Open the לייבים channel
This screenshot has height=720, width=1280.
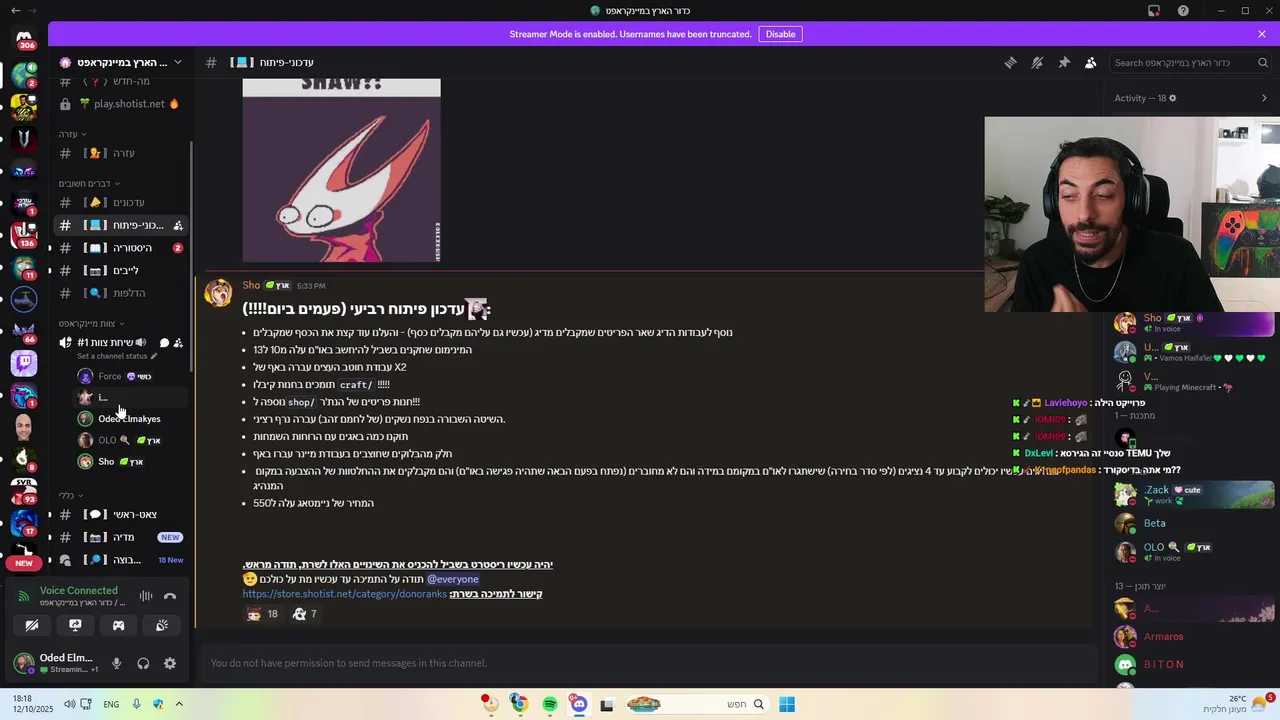tap(121, 270)
